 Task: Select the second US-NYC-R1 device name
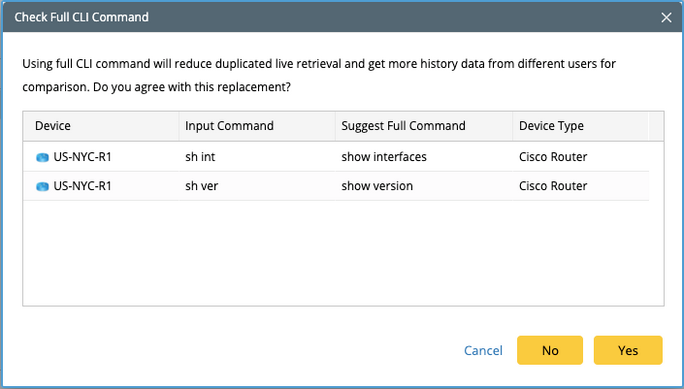[x=82, y=186]
